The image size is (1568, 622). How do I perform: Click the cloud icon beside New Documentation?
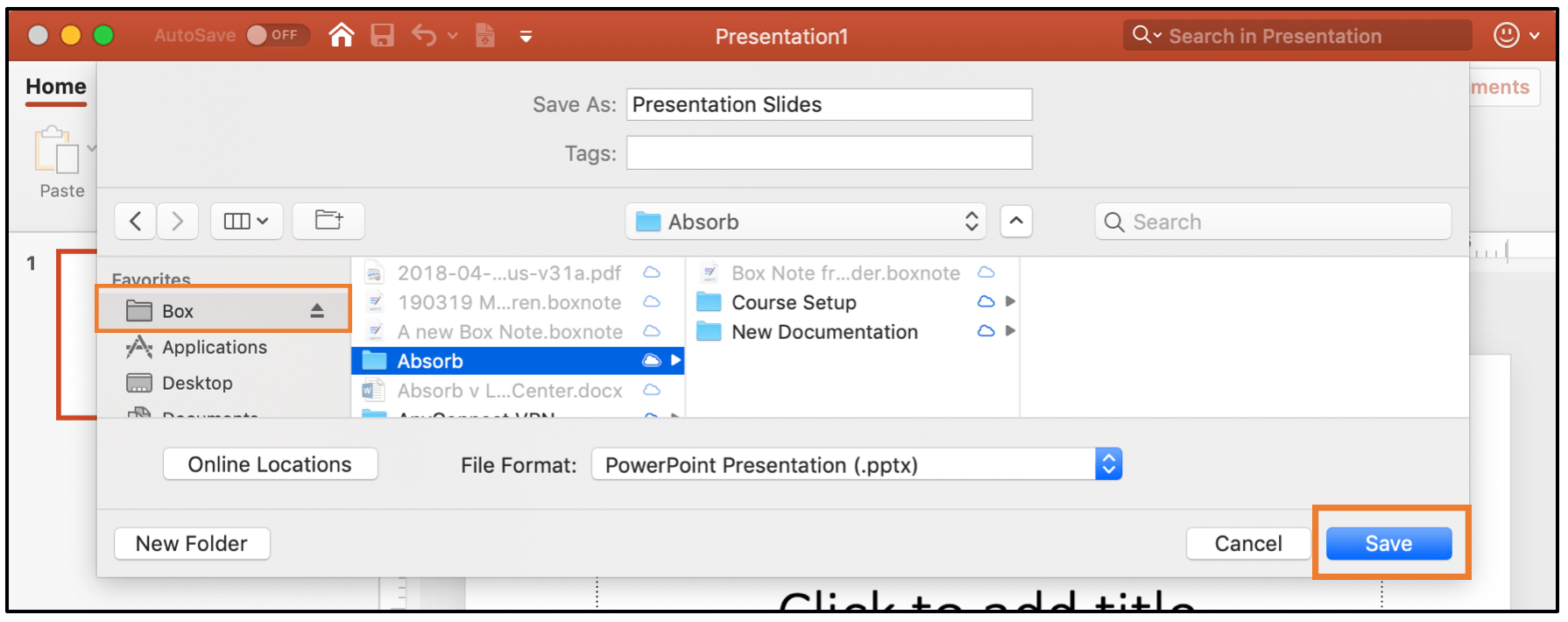tap(985, 331)
